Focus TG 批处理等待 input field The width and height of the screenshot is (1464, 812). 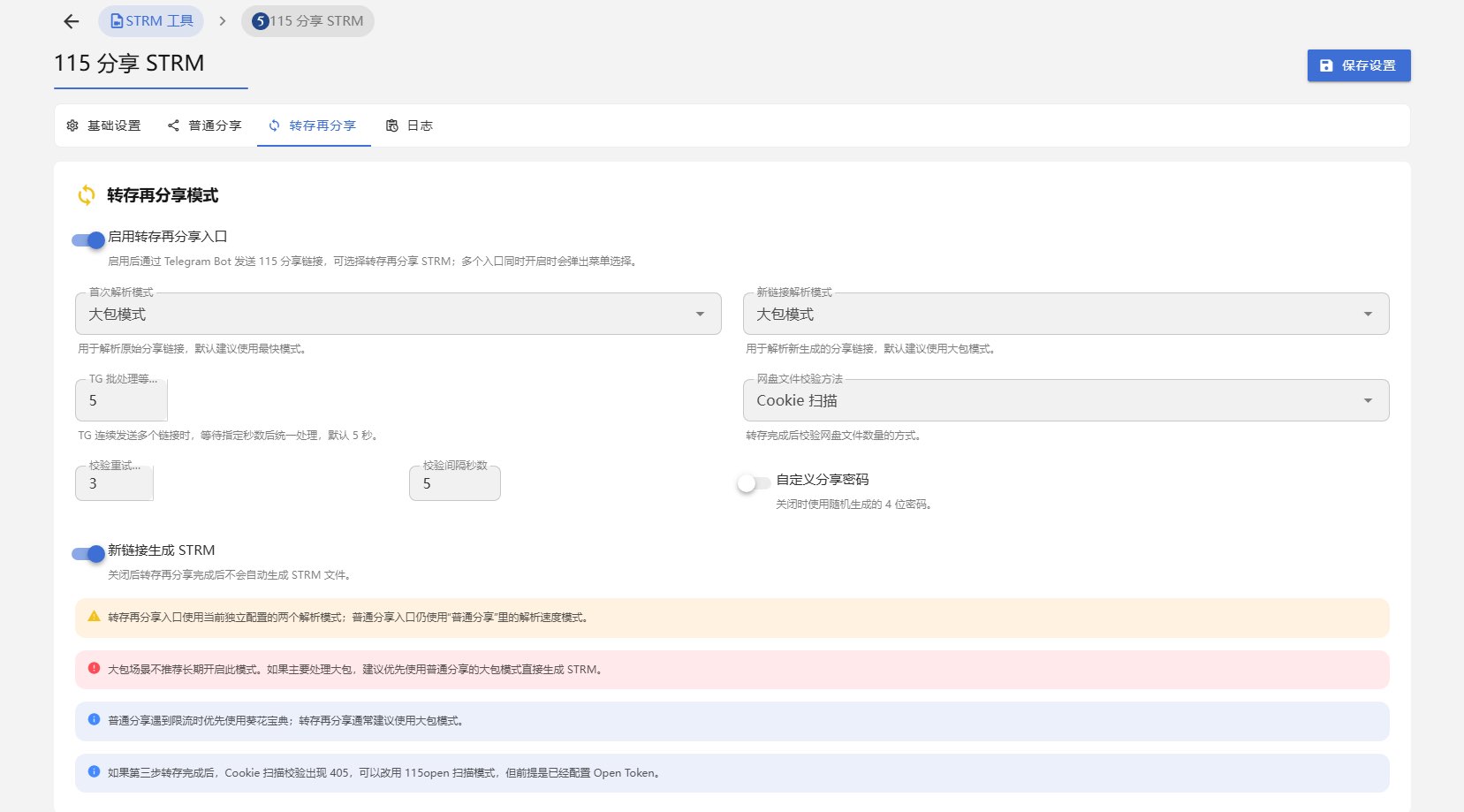(122, 400)
